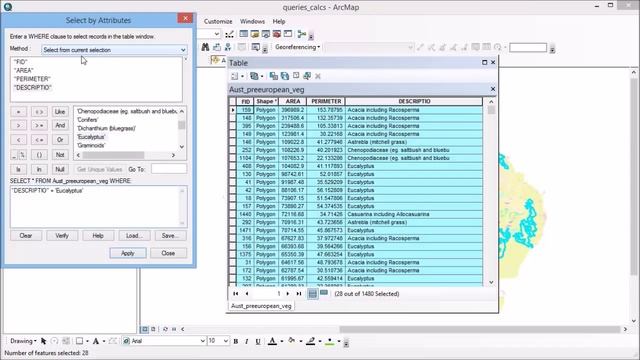
Task: Open the Arial font name dropdown
Action: pos(202,341)
